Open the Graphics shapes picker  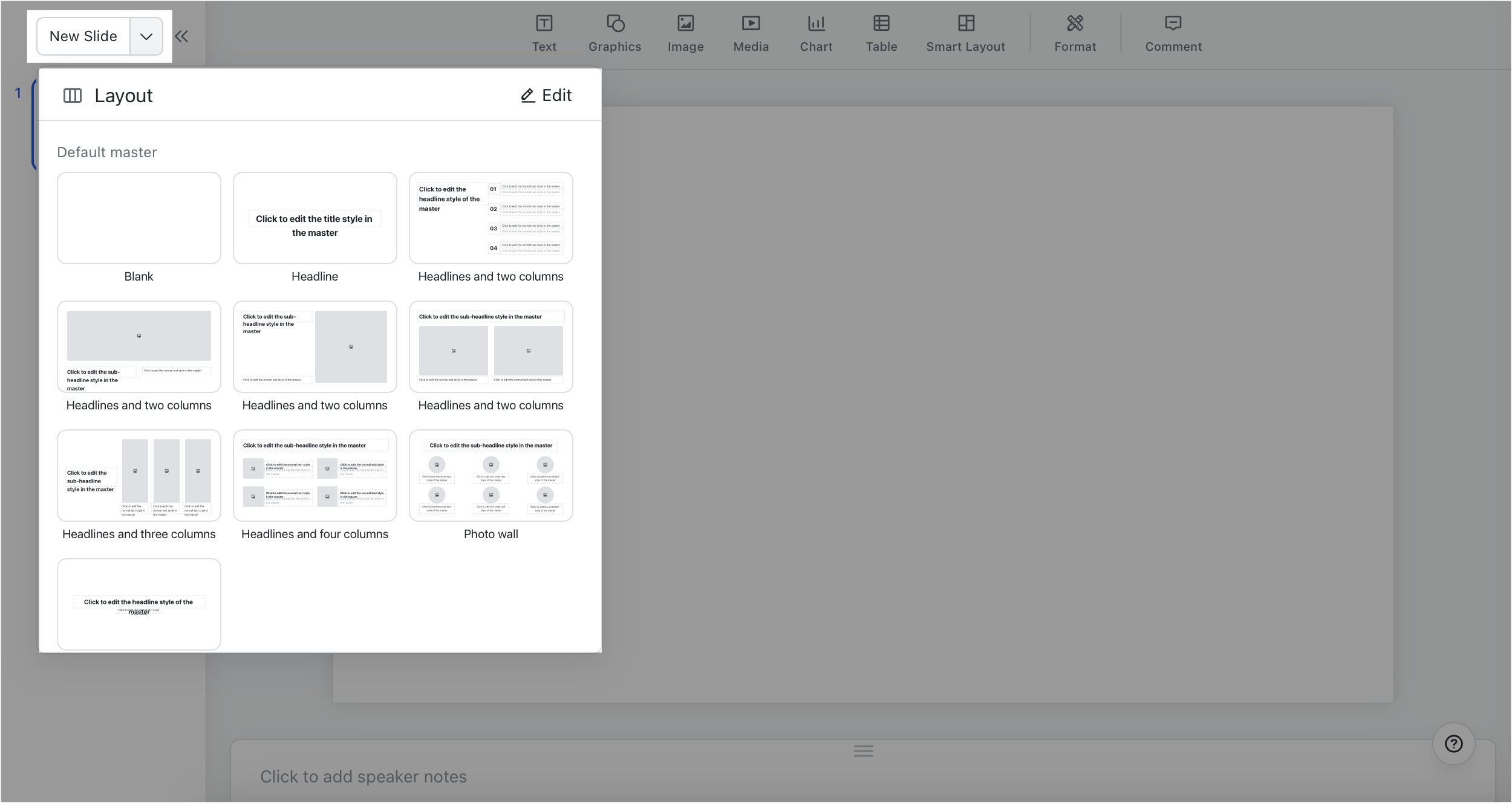pos(614,33)
